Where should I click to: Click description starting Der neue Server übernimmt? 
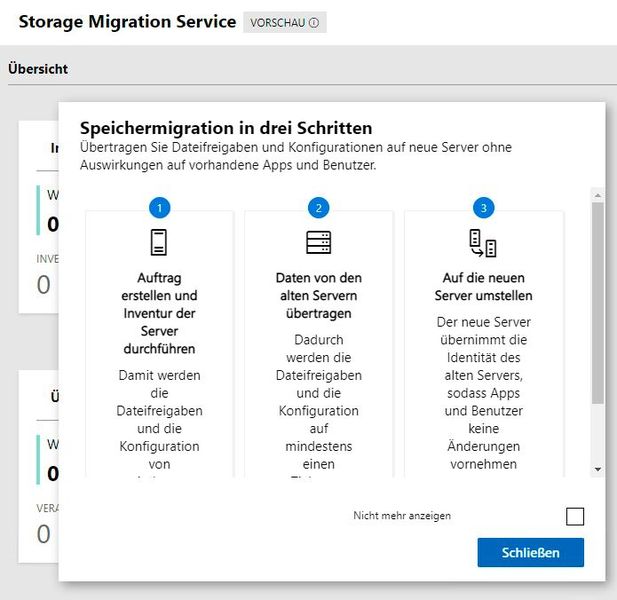click(x=483, y=393)
